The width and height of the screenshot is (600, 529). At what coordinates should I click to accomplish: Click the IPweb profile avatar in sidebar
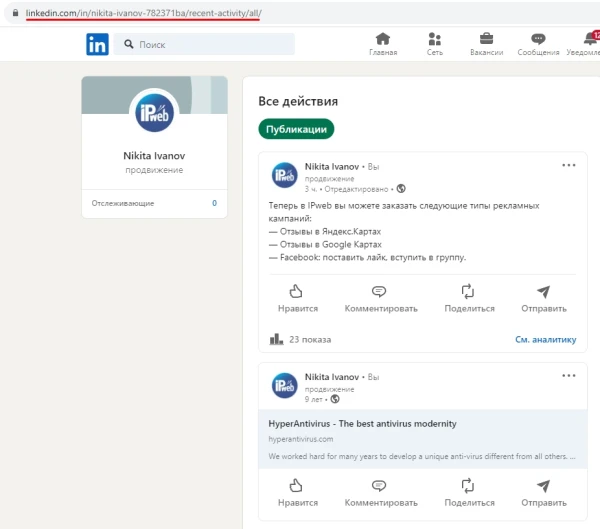[x=153, y=113]
